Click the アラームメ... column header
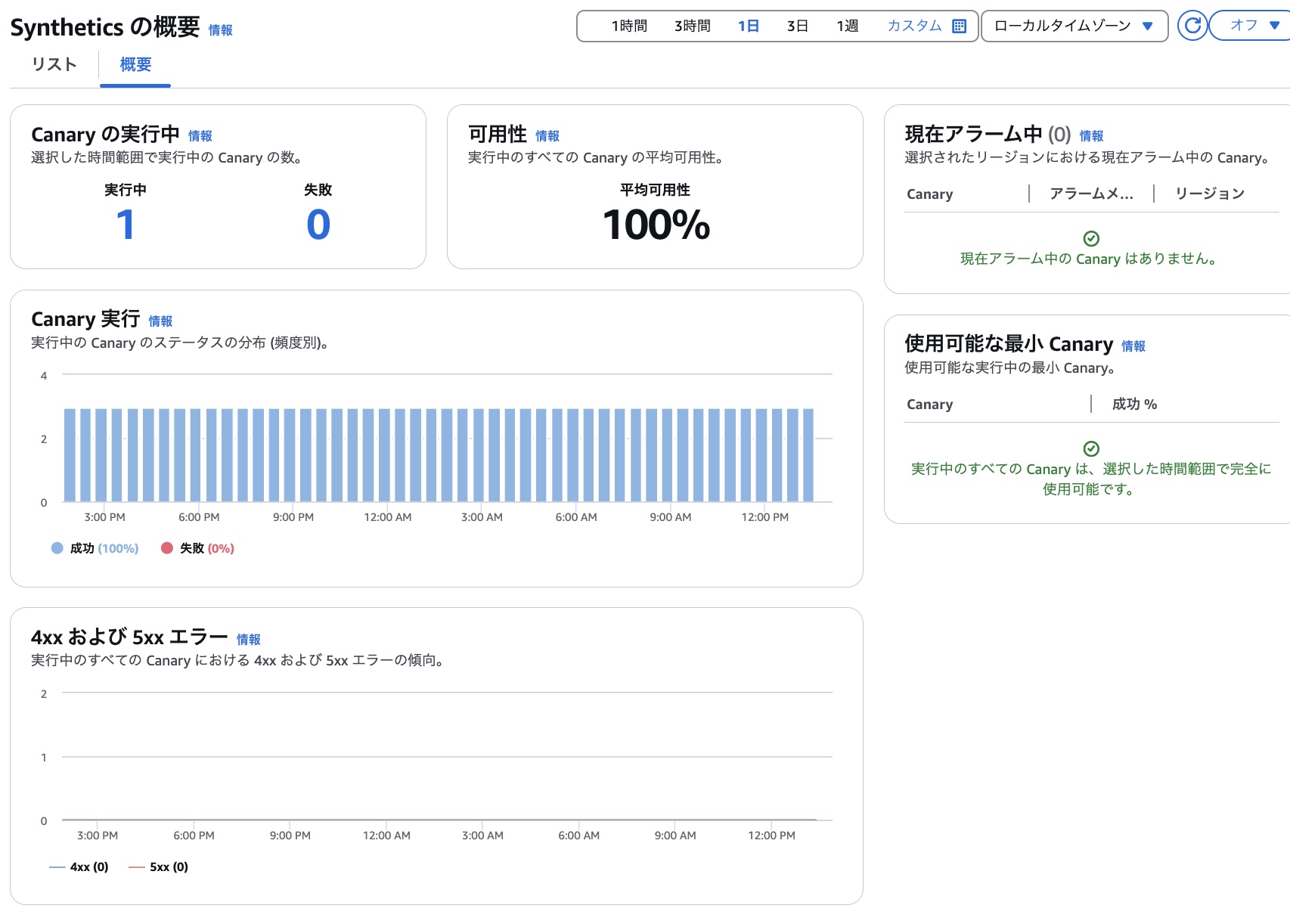The height and width of the screenshot is (924, 1290). [x=1091, y=194]
